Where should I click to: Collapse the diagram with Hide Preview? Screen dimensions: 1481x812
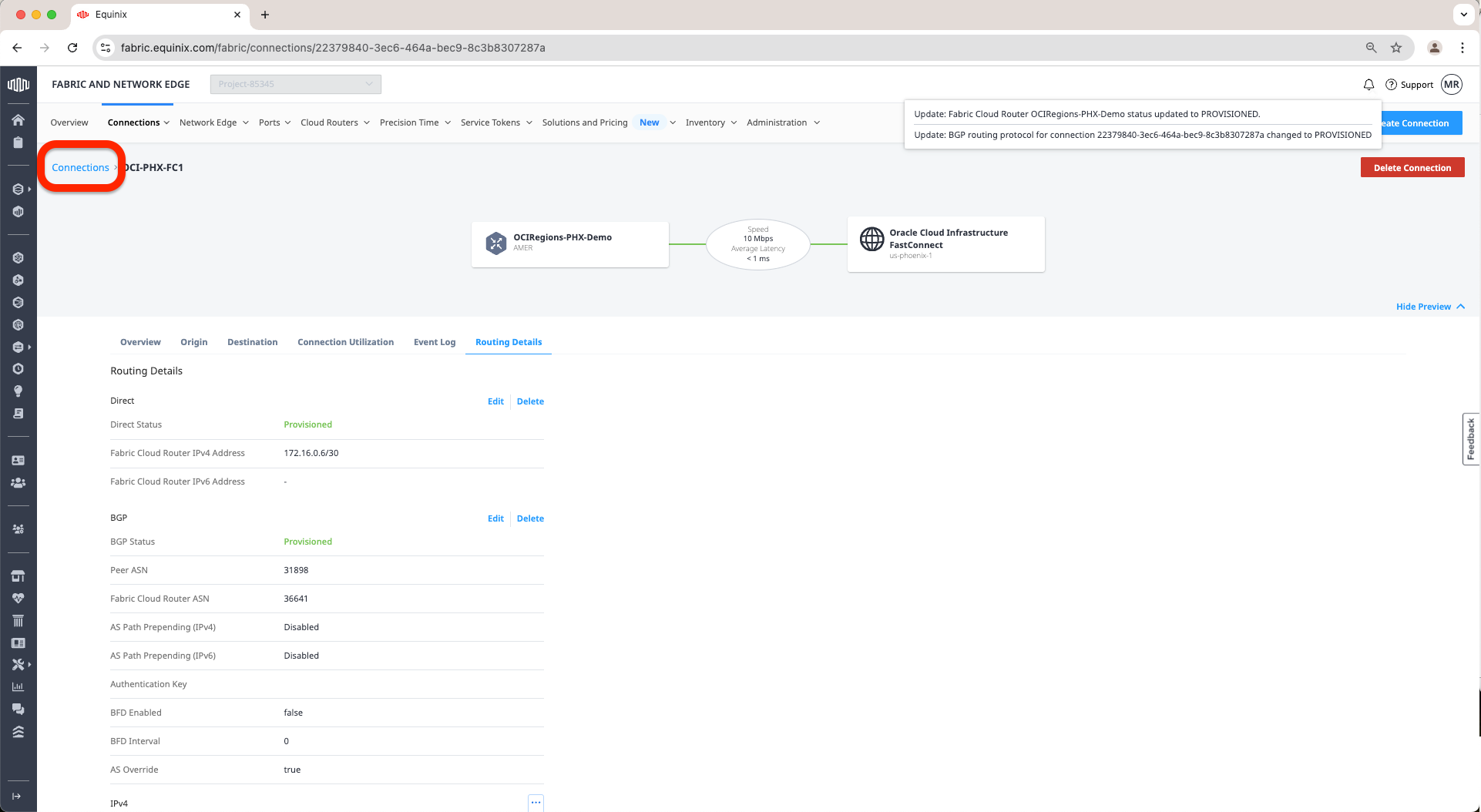(x=1429, y=307)
